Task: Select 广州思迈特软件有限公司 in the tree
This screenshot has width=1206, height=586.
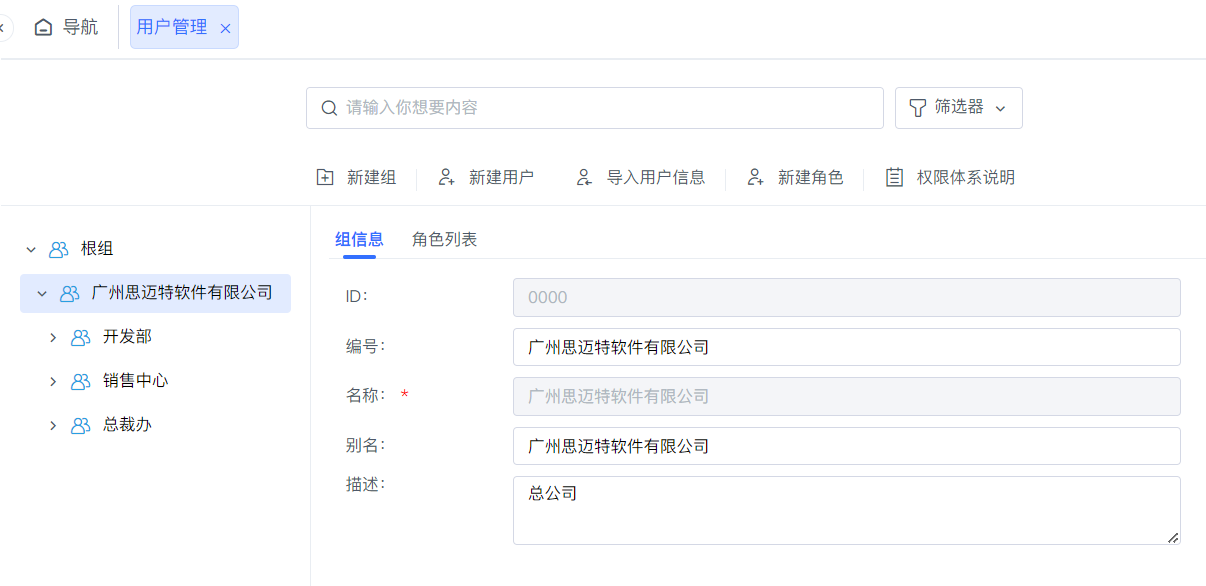Action: coord(182,293)
